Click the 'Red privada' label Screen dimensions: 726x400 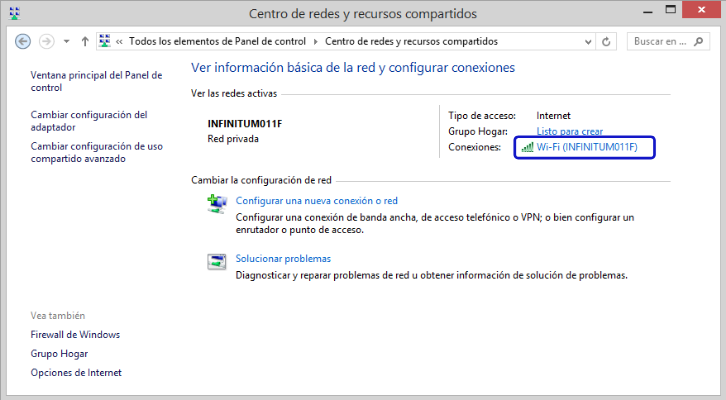233,139
